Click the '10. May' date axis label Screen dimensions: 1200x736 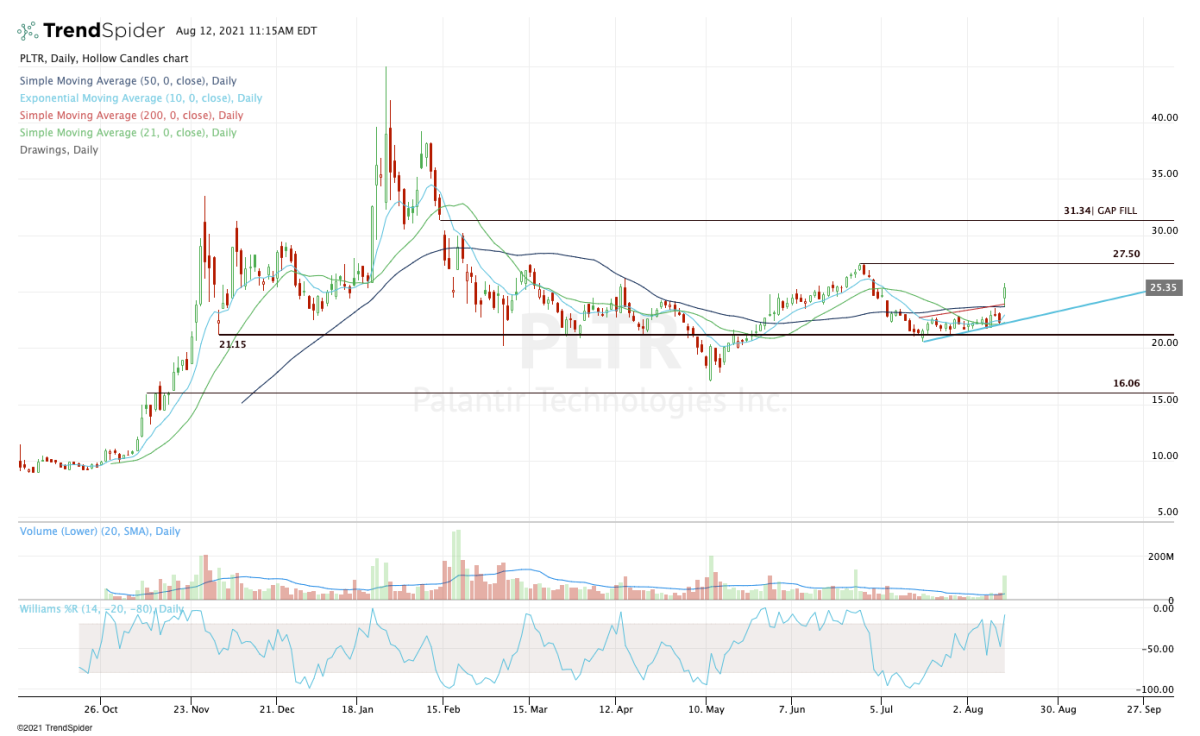point(705,708)
